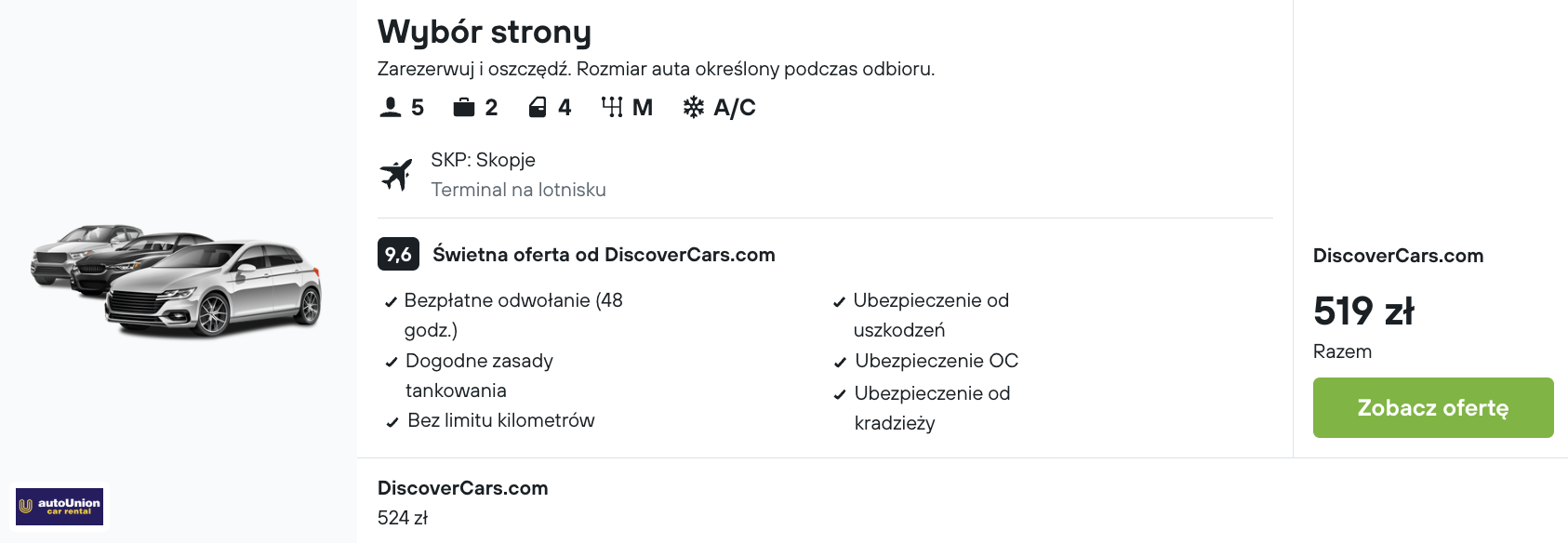Click the 9,6 rating badge
1568x543 pixels.
point(398,254)
